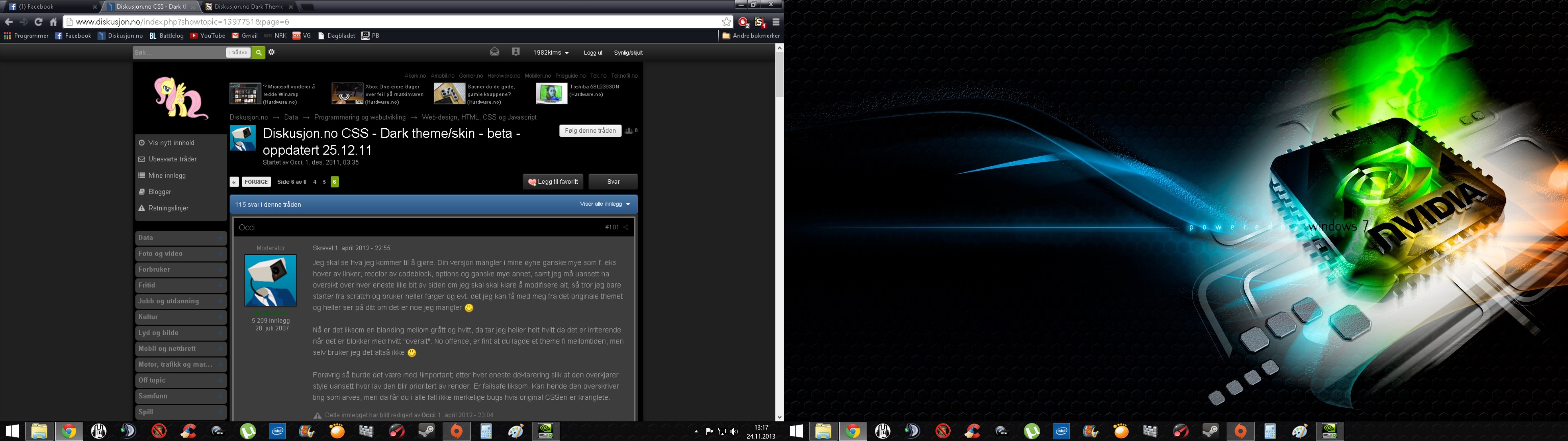The image size is (1568, 441).
Task: Go back using Chrome's back arrow
Action: pos(9,22)
